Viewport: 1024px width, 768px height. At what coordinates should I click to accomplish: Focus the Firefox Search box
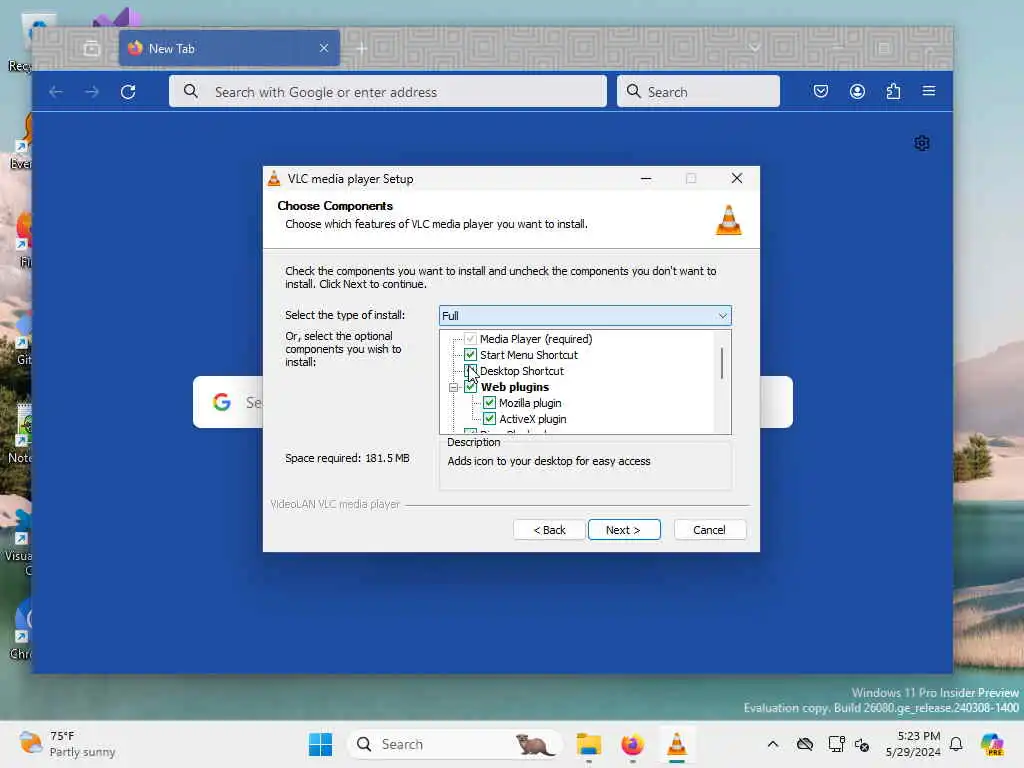click(698, 92)
